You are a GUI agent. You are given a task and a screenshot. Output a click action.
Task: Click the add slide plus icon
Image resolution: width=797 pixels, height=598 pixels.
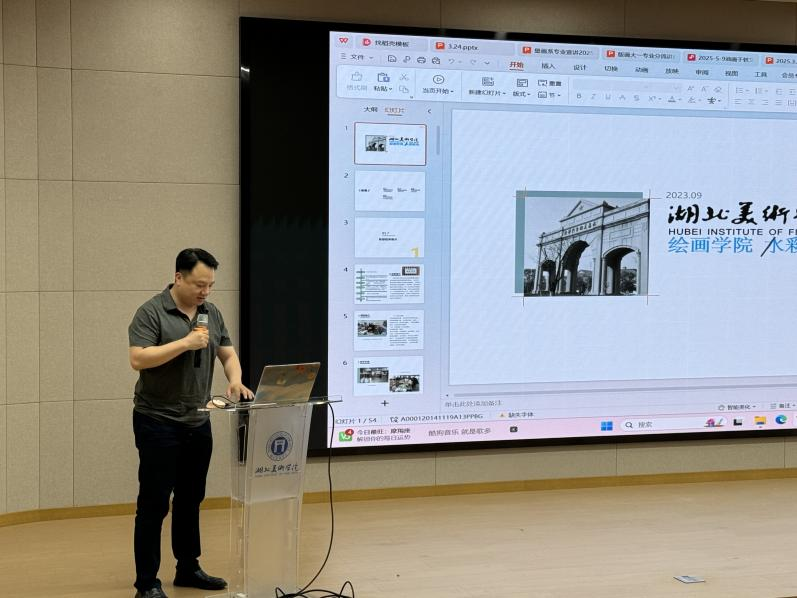385,403
